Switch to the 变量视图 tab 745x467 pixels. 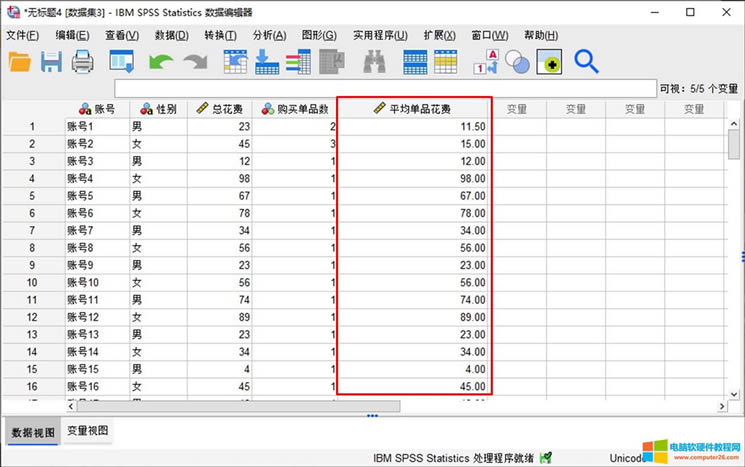pos(88,431)
